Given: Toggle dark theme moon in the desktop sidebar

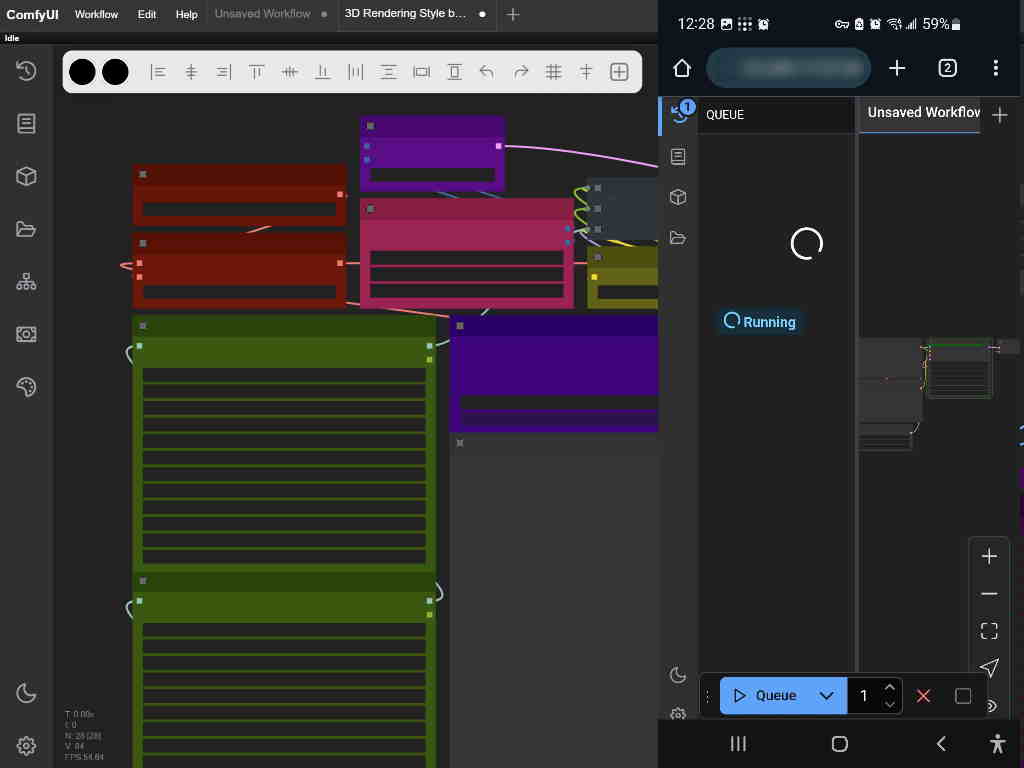Looking at the screenshot, I should [x=26, y=693].
